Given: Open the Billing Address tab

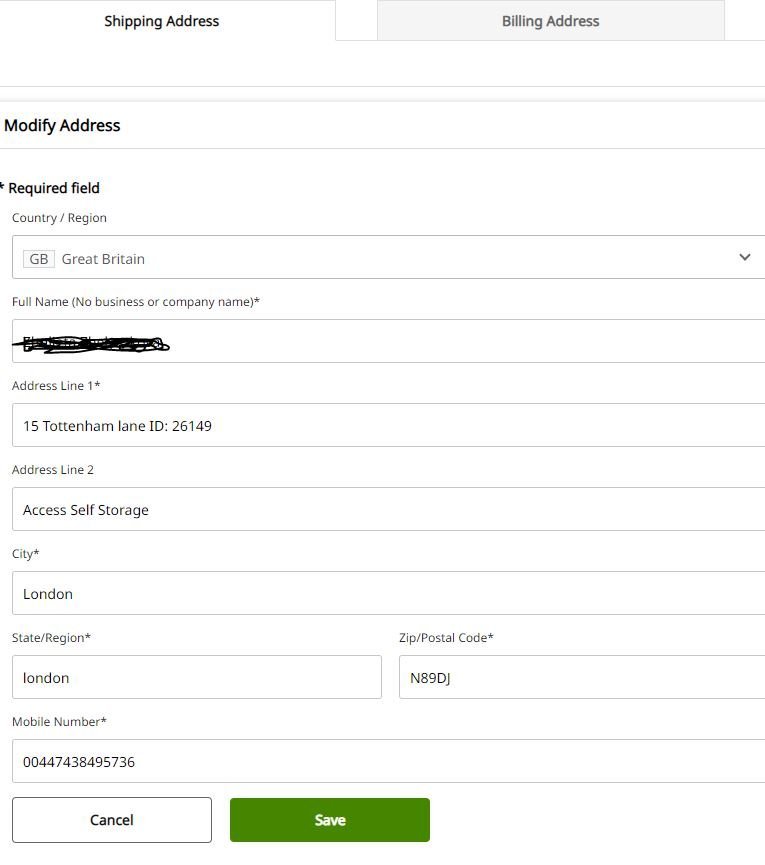Looking at the screenshot, I should (x=550, y=21).
